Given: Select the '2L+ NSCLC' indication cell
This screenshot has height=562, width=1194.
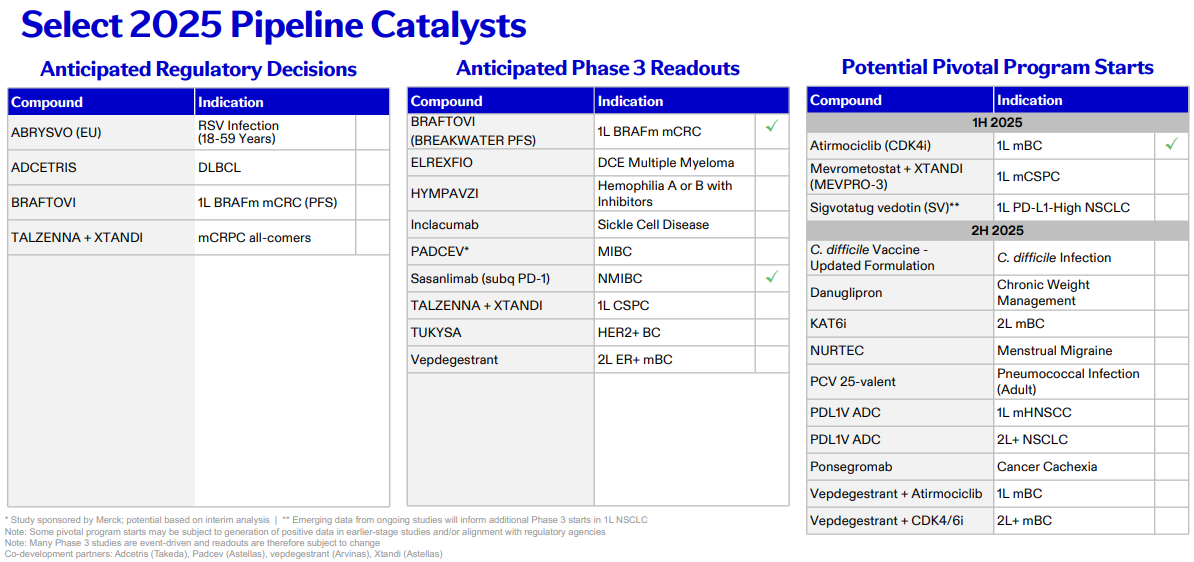Looking at the screenshot, I should point(1074,439).
